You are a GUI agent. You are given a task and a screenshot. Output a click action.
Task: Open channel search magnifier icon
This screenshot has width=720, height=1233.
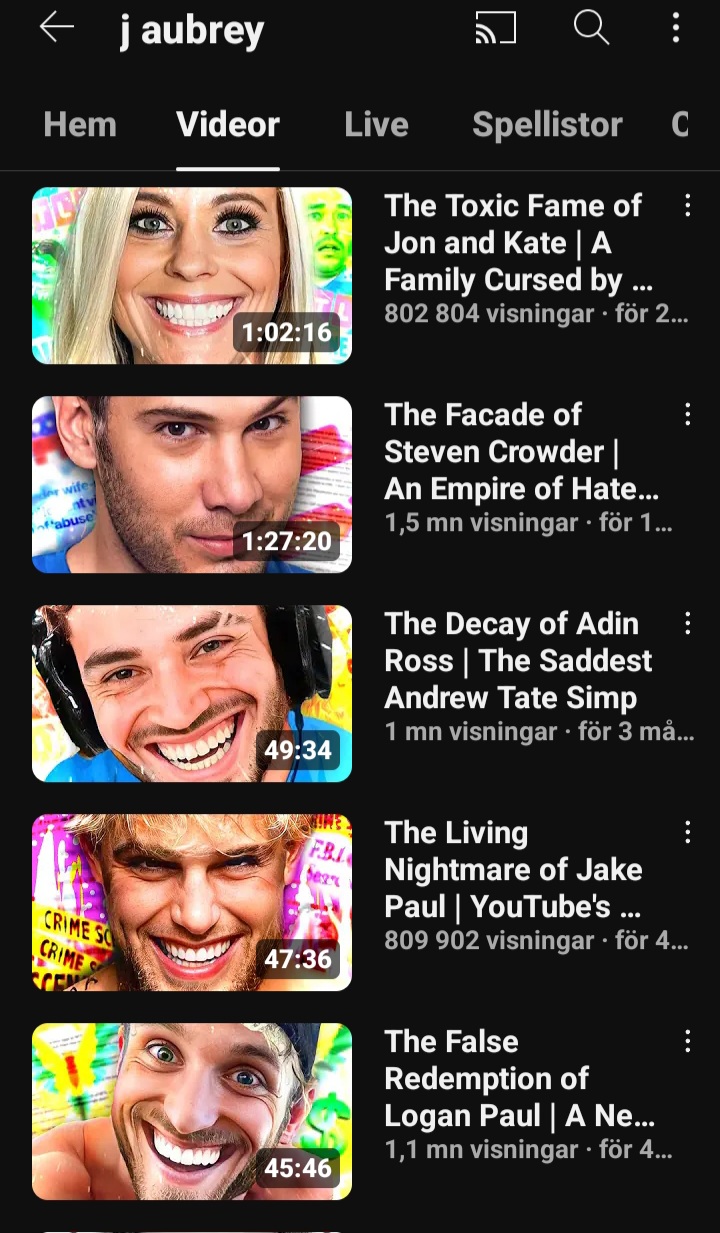591,28
